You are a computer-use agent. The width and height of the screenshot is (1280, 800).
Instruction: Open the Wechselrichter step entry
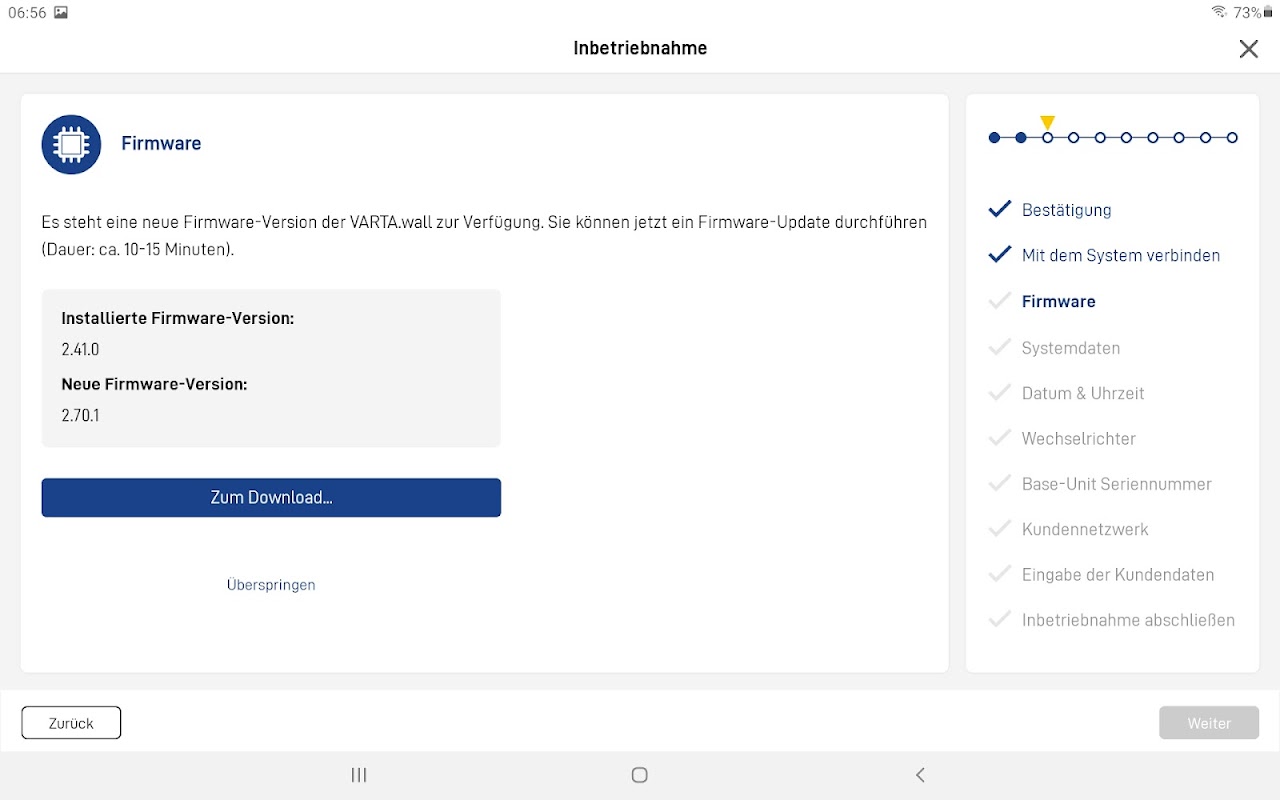[x=1079, y=438]
